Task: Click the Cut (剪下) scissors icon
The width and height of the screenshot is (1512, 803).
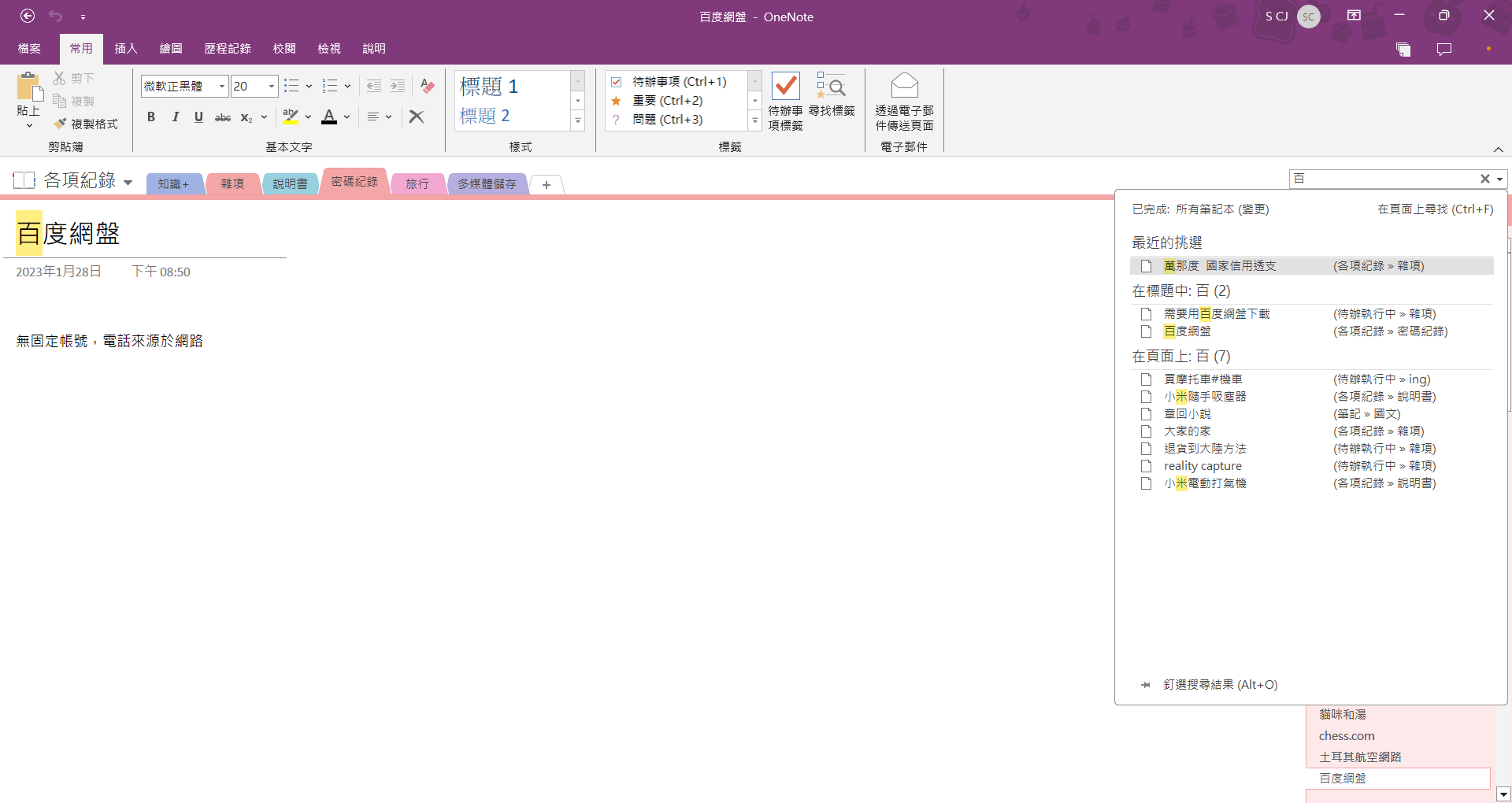Action: [x=60, y=78]
